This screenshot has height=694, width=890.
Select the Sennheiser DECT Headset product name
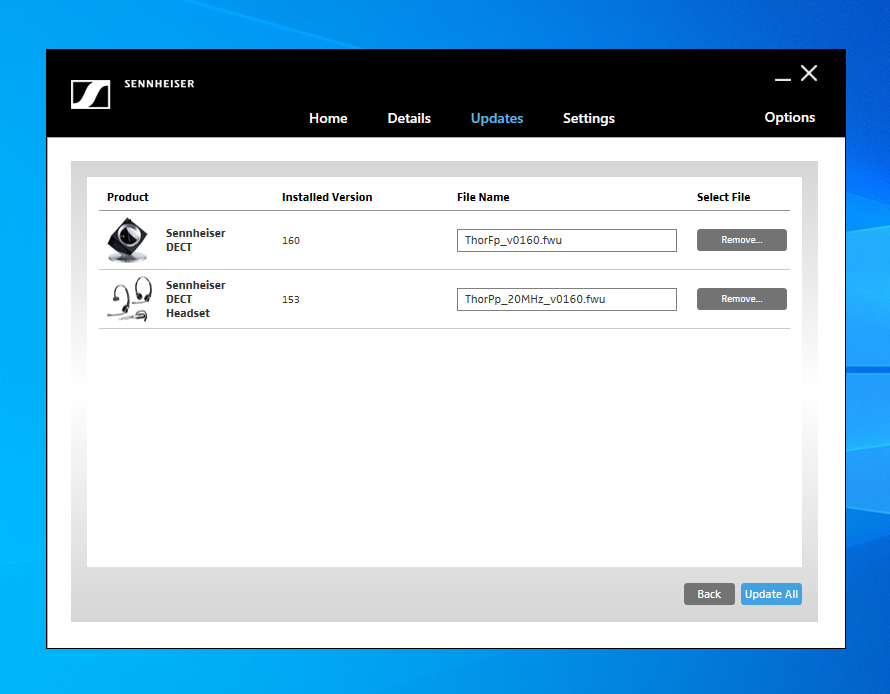pyautogui.click(x=195, y=299)
